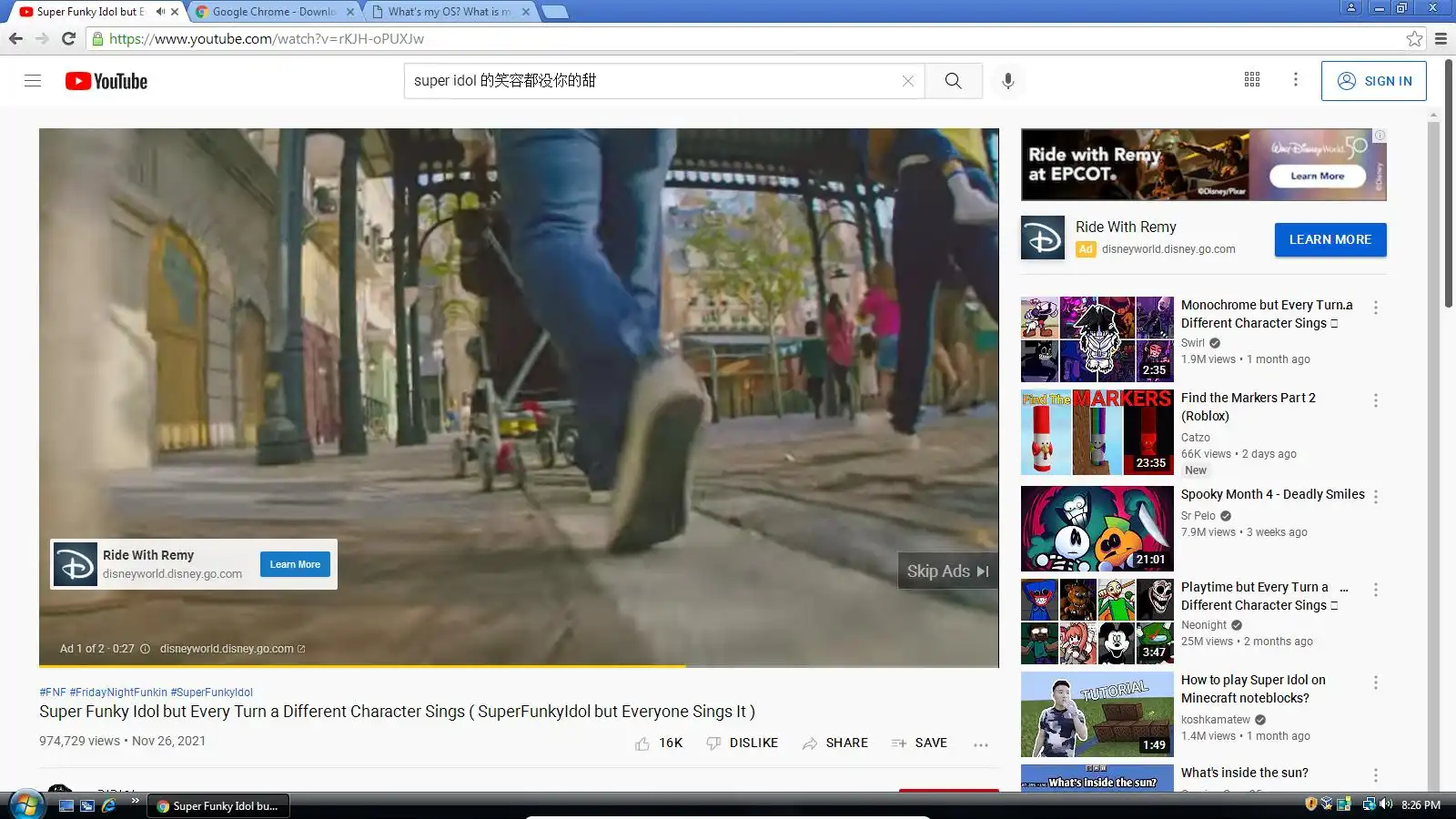Open the Spooky Month 4 thumbnail
This screenshot has width=1456, height=819.
pyautogui.click(x=1097, y=529)
